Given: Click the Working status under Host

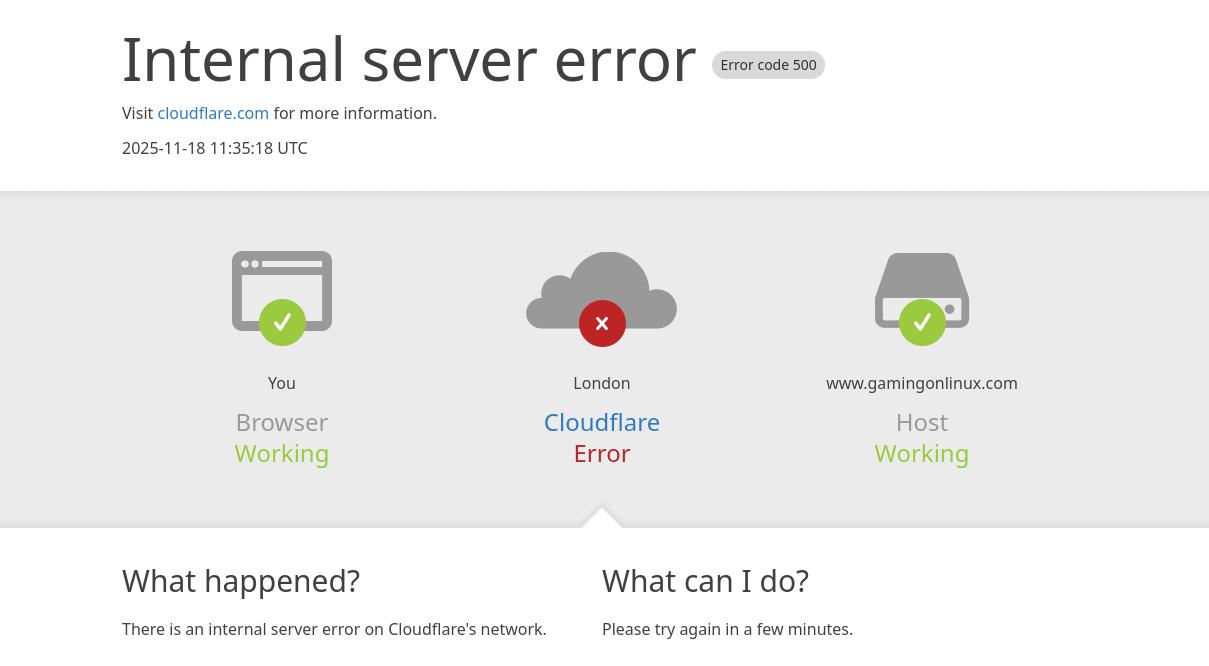Looking at the screenshot, I should 921,453.
